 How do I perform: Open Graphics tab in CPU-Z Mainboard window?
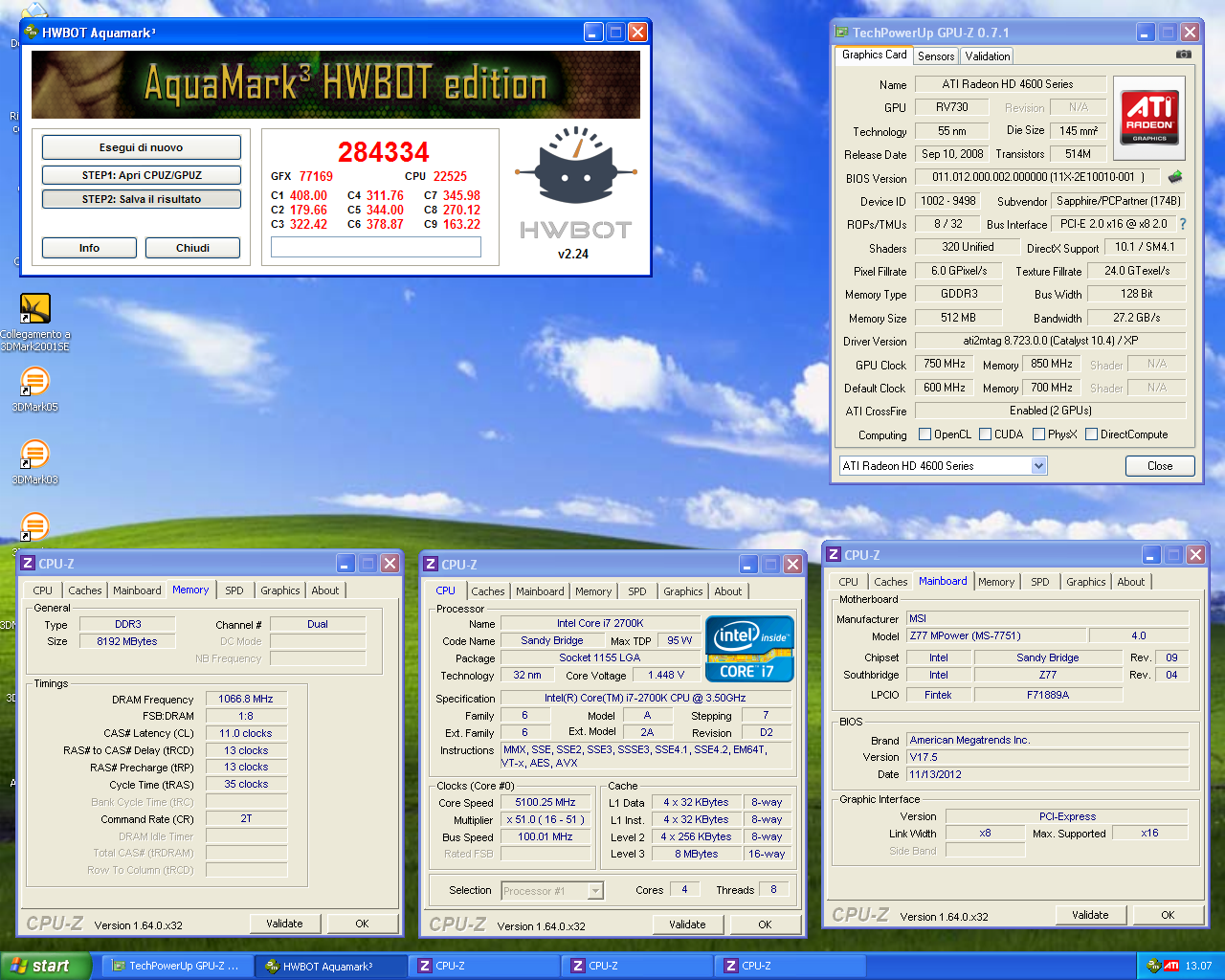(1085, 582)
